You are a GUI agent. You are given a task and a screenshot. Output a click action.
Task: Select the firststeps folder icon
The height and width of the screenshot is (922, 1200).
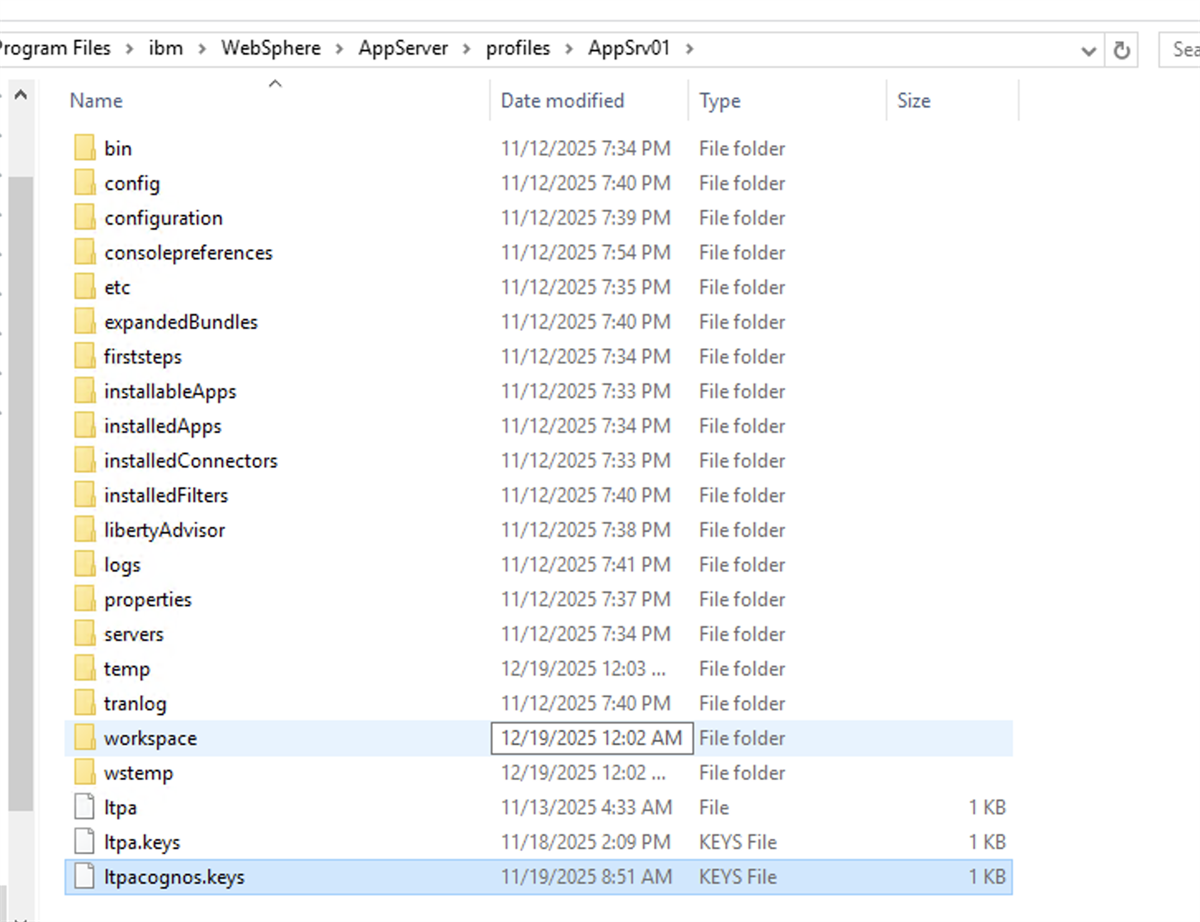85,357
